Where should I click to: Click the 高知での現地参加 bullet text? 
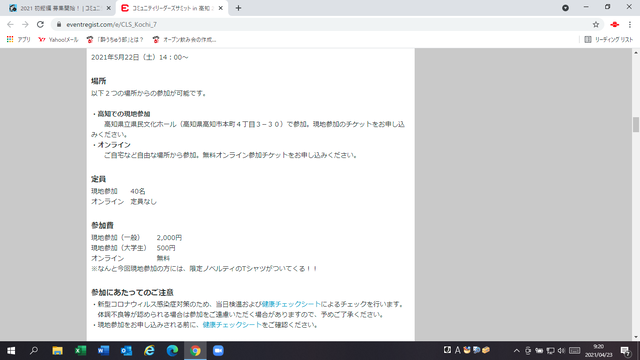(x=124, y=114)
